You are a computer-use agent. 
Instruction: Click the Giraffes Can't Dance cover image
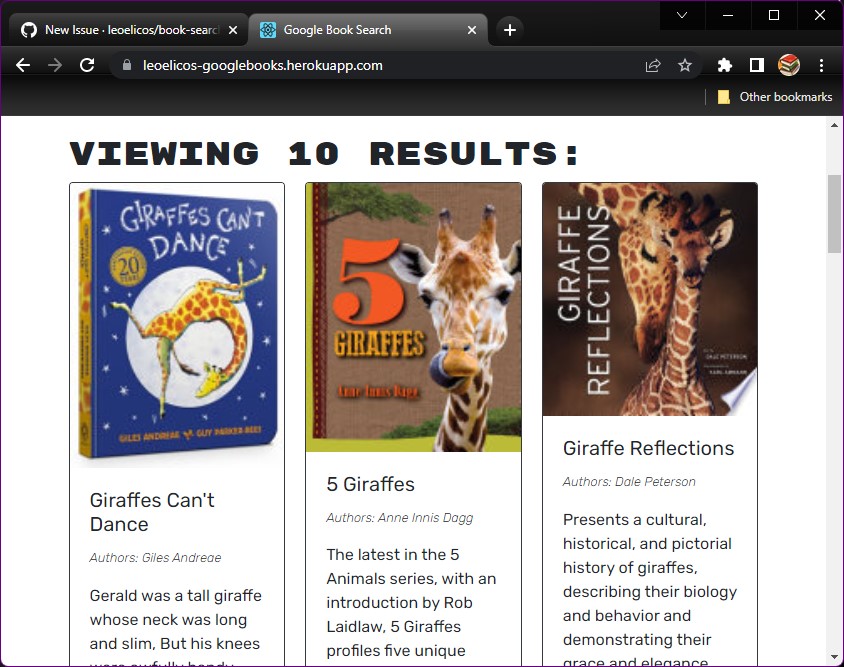[x=177, y=325]
